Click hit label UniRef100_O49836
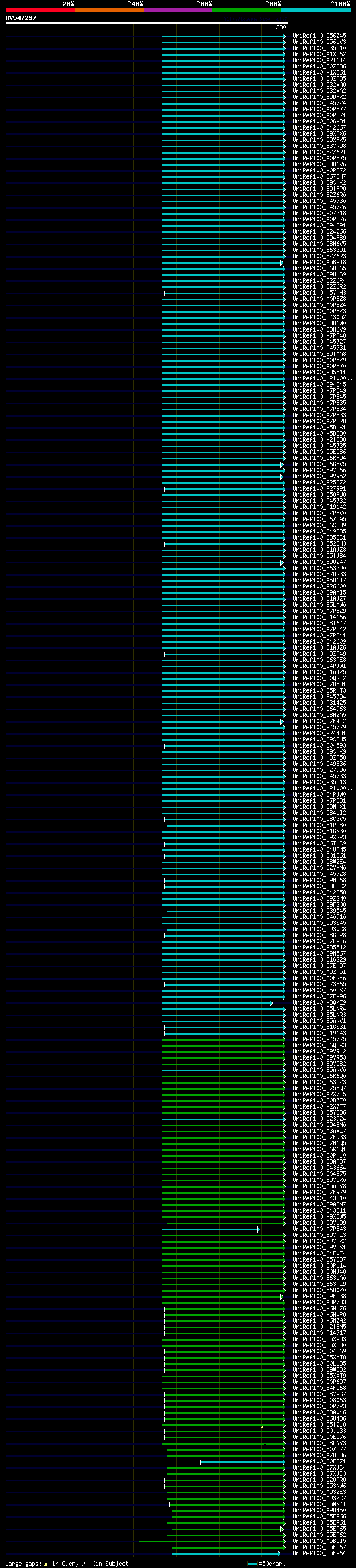This screenshot has height=1568, width=356. tap(319, 764)
